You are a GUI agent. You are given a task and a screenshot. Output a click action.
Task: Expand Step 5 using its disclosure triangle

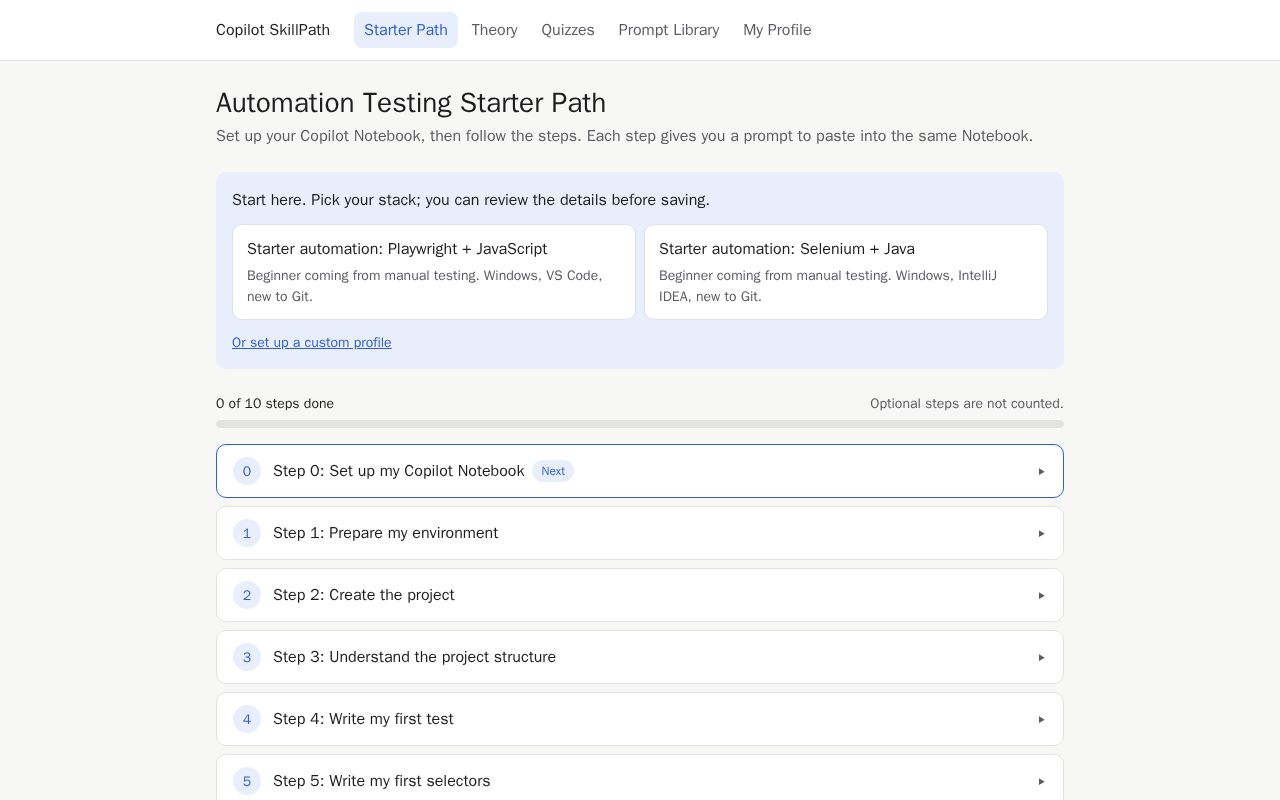click(1041, 781)
